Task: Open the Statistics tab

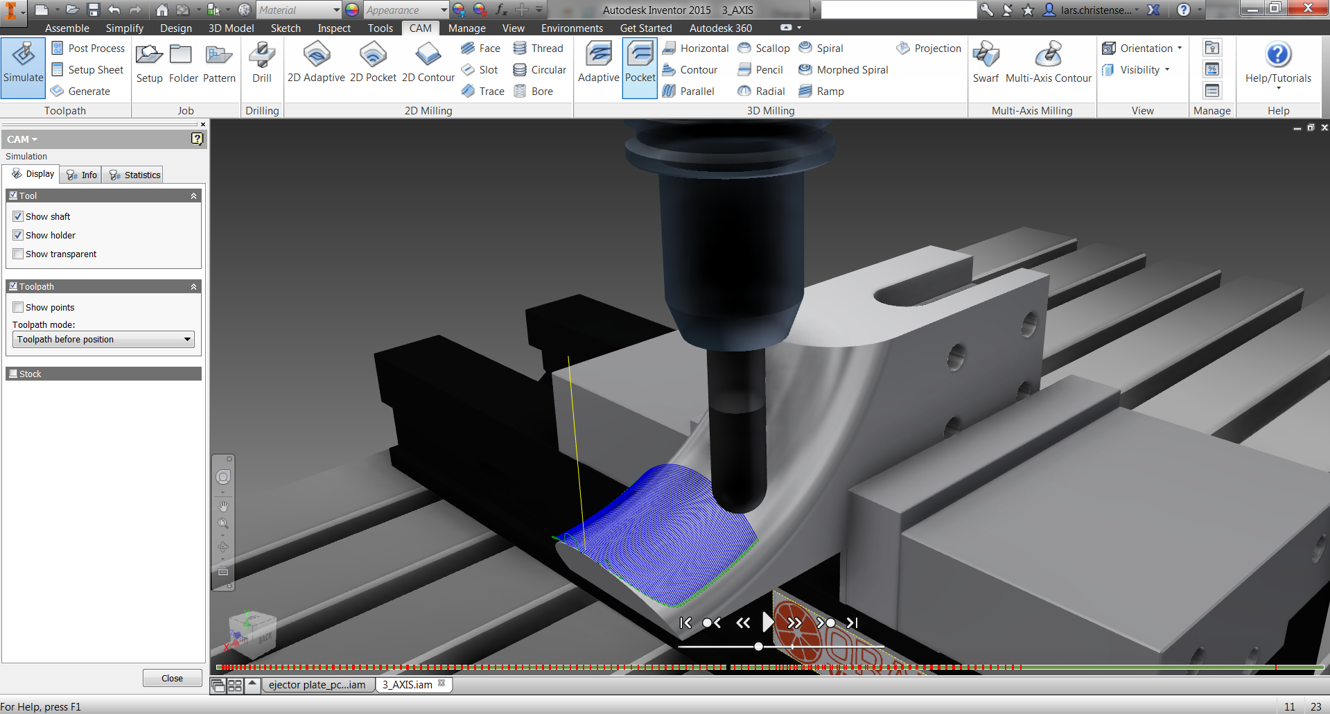Action: coord(135,175)
